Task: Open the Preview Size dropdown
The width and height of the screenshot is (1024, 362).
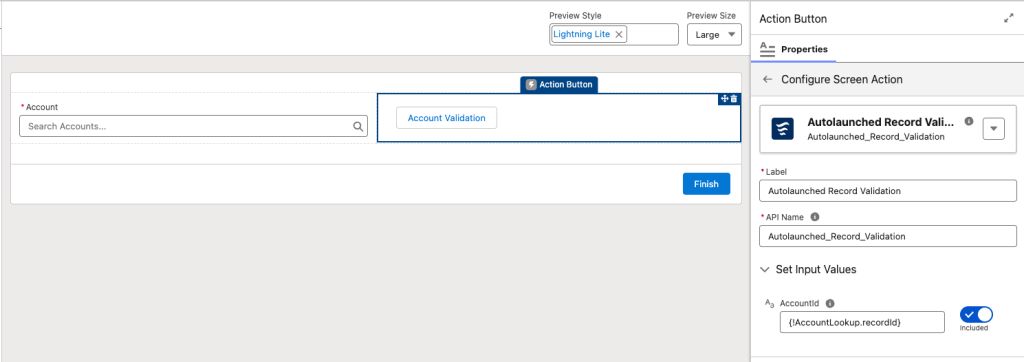Action: click(714, 35)
